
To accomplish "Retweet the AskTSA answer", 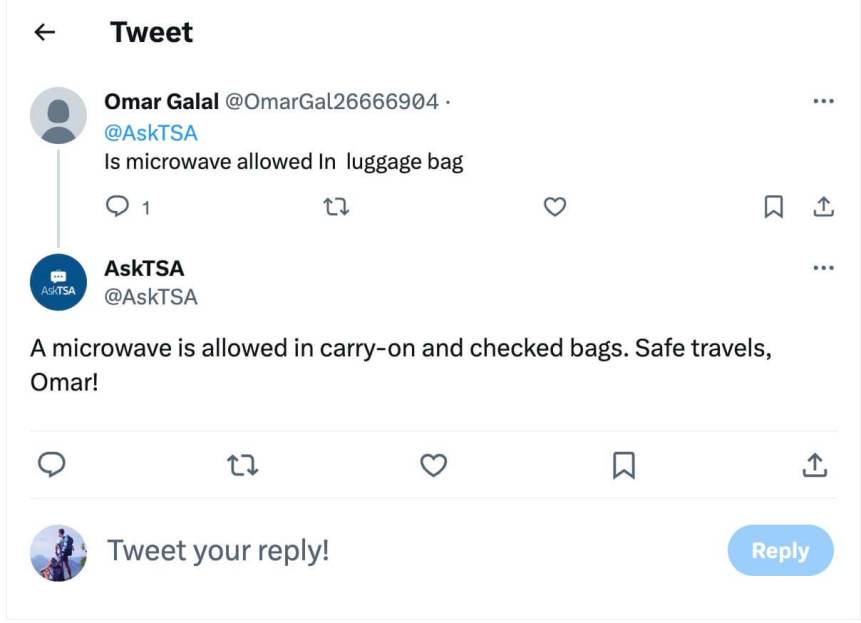I will click(x=243, y=465).
